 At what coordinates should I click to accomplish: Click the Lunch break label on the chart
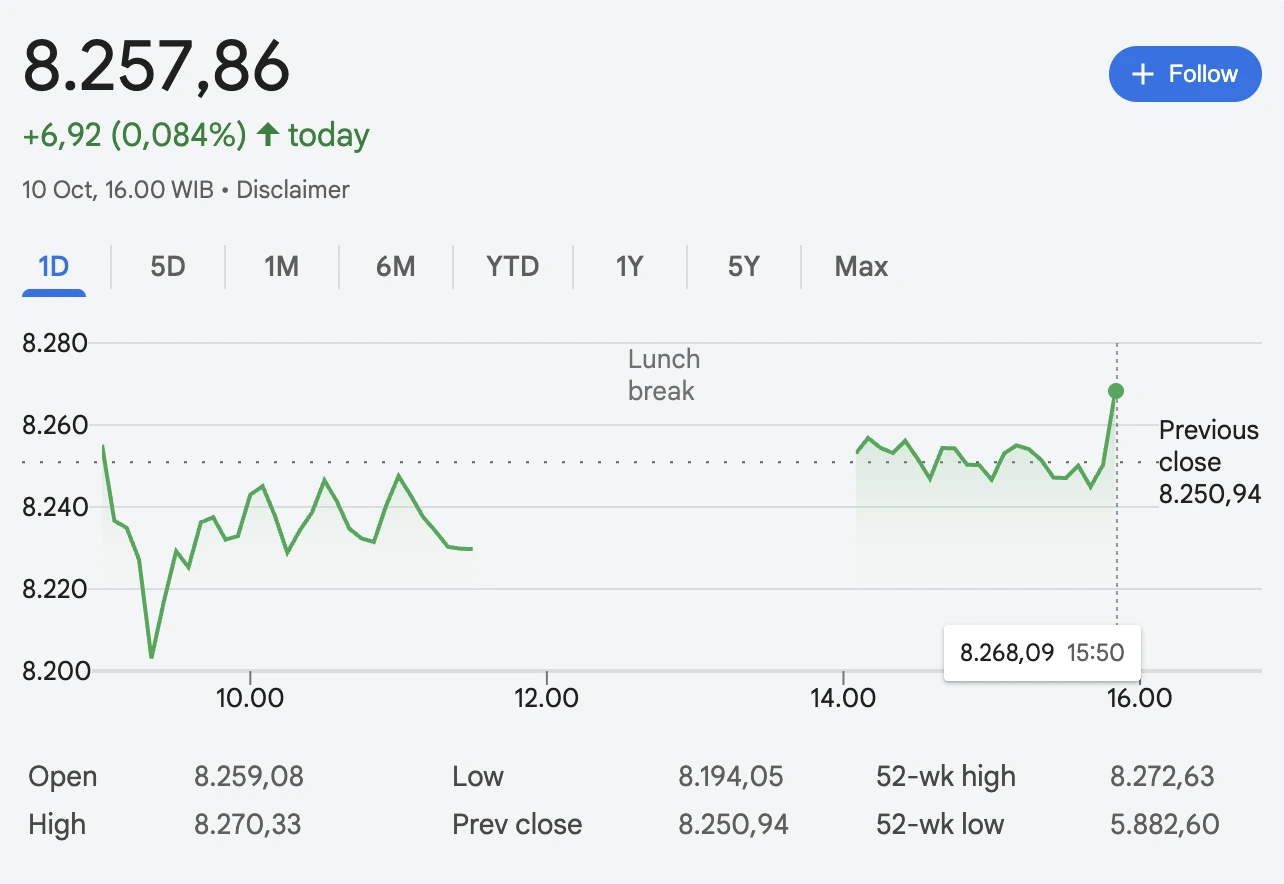point(662,375)
